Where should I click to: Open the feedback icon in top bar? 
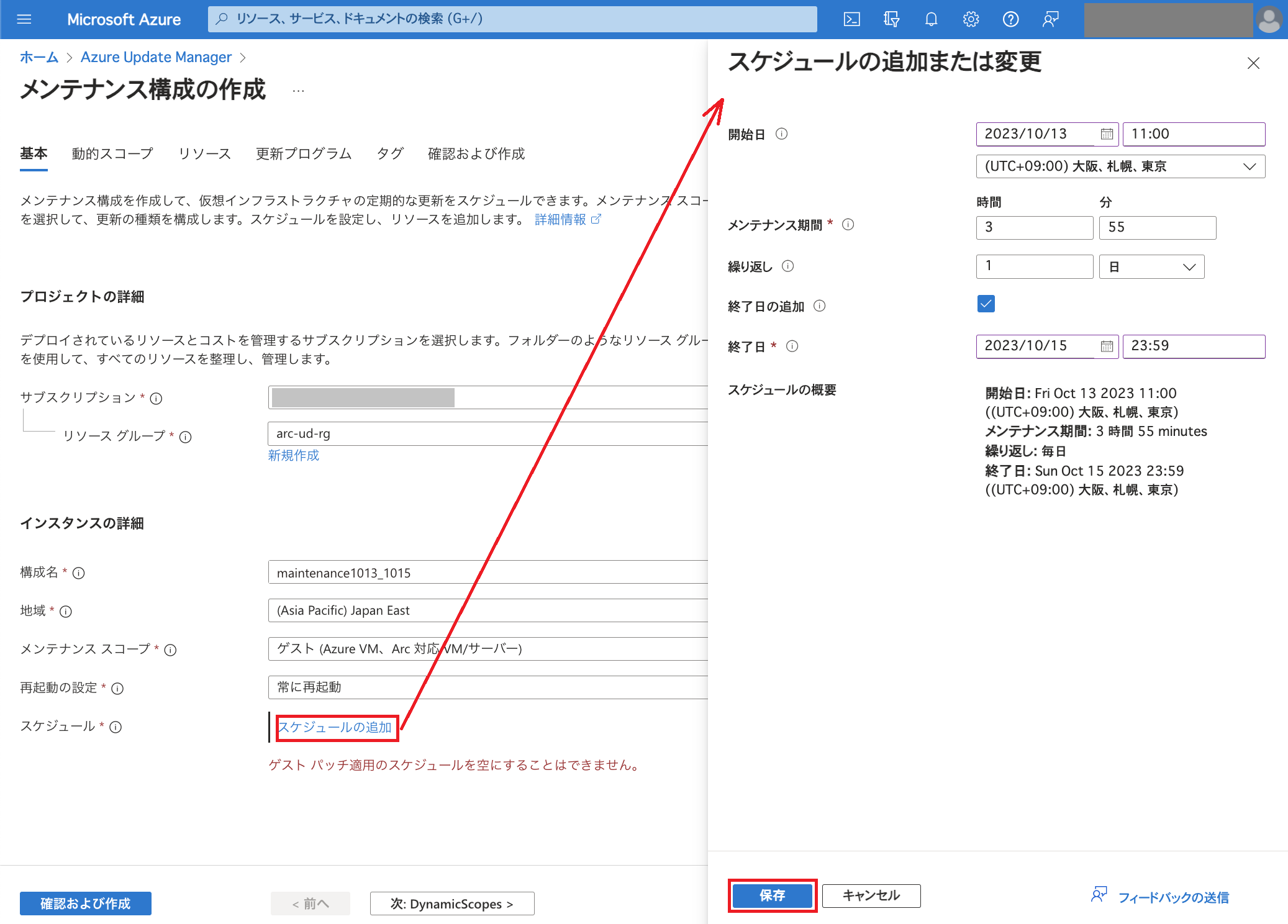pos(1050,19)
